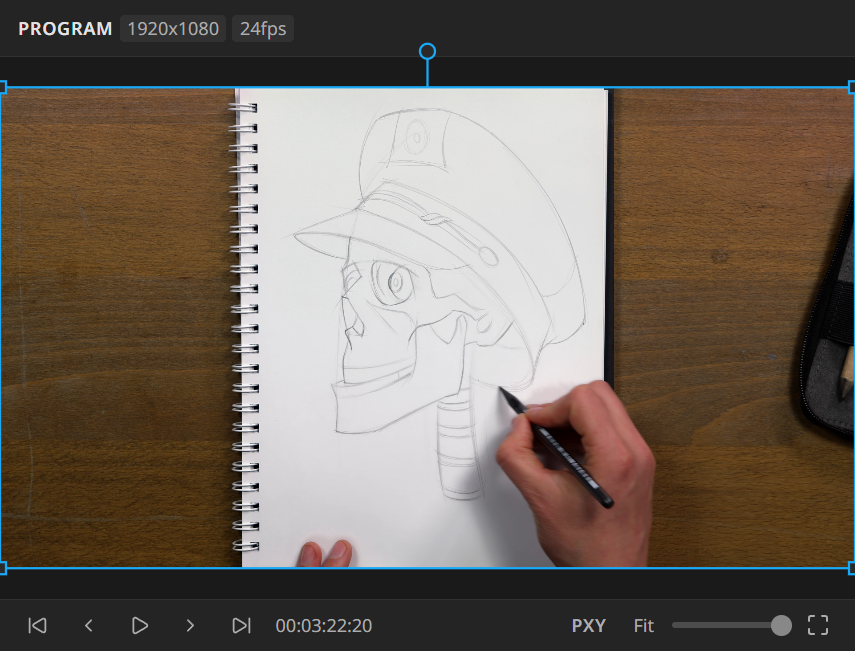Click the top-left transform corner handle

[2, 87]
